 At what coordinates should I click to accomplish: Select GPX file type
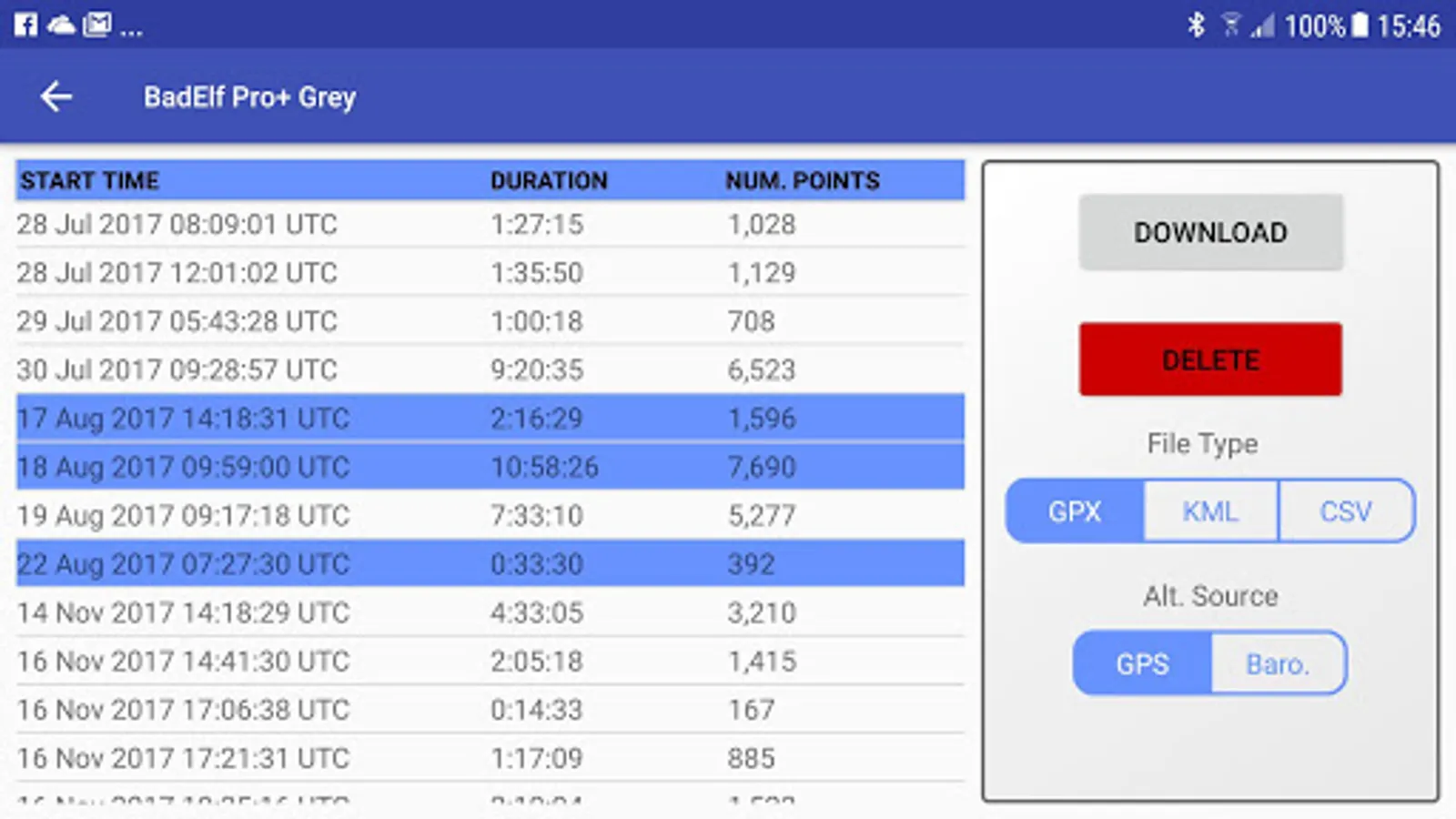coord(1075,511)
